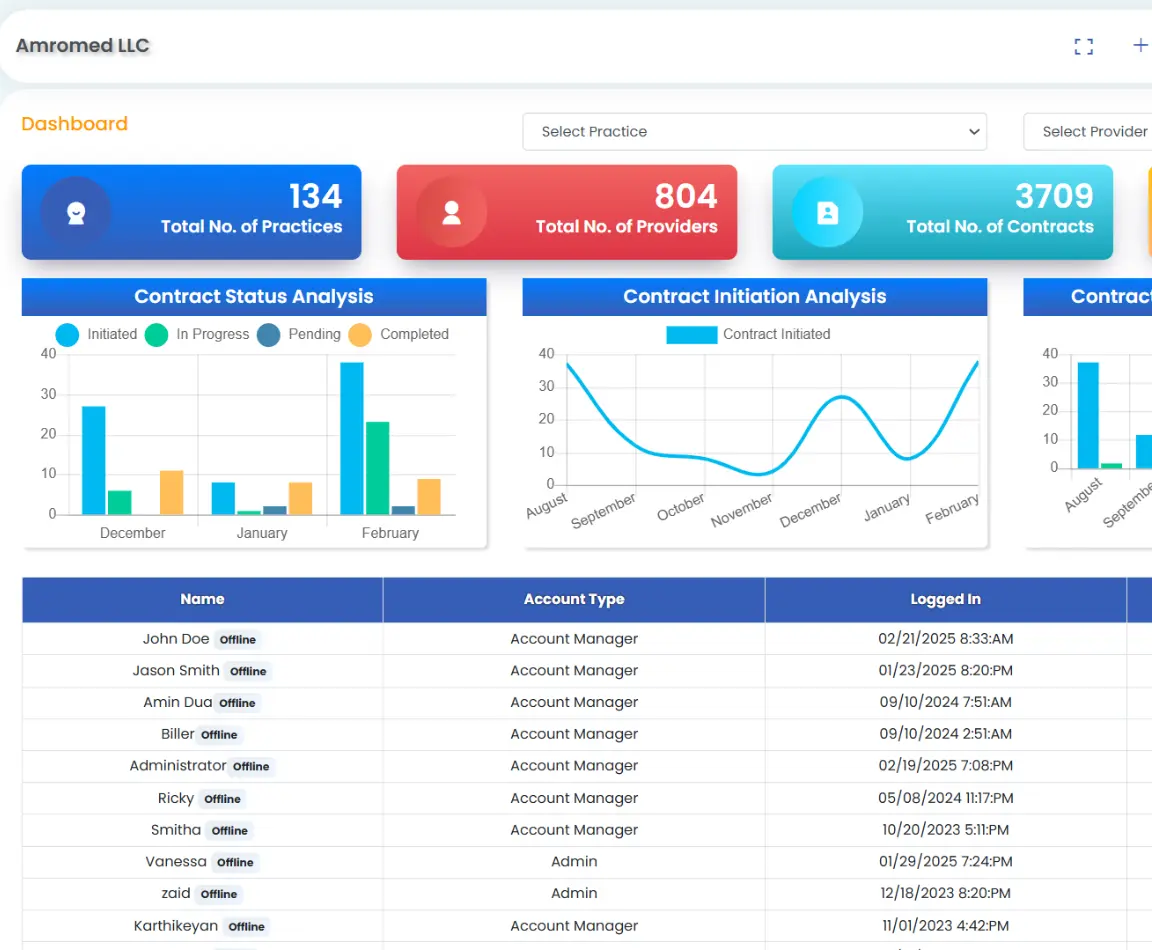
Task: Click the Total No. of Providers person icon
Action: (451, 212)
